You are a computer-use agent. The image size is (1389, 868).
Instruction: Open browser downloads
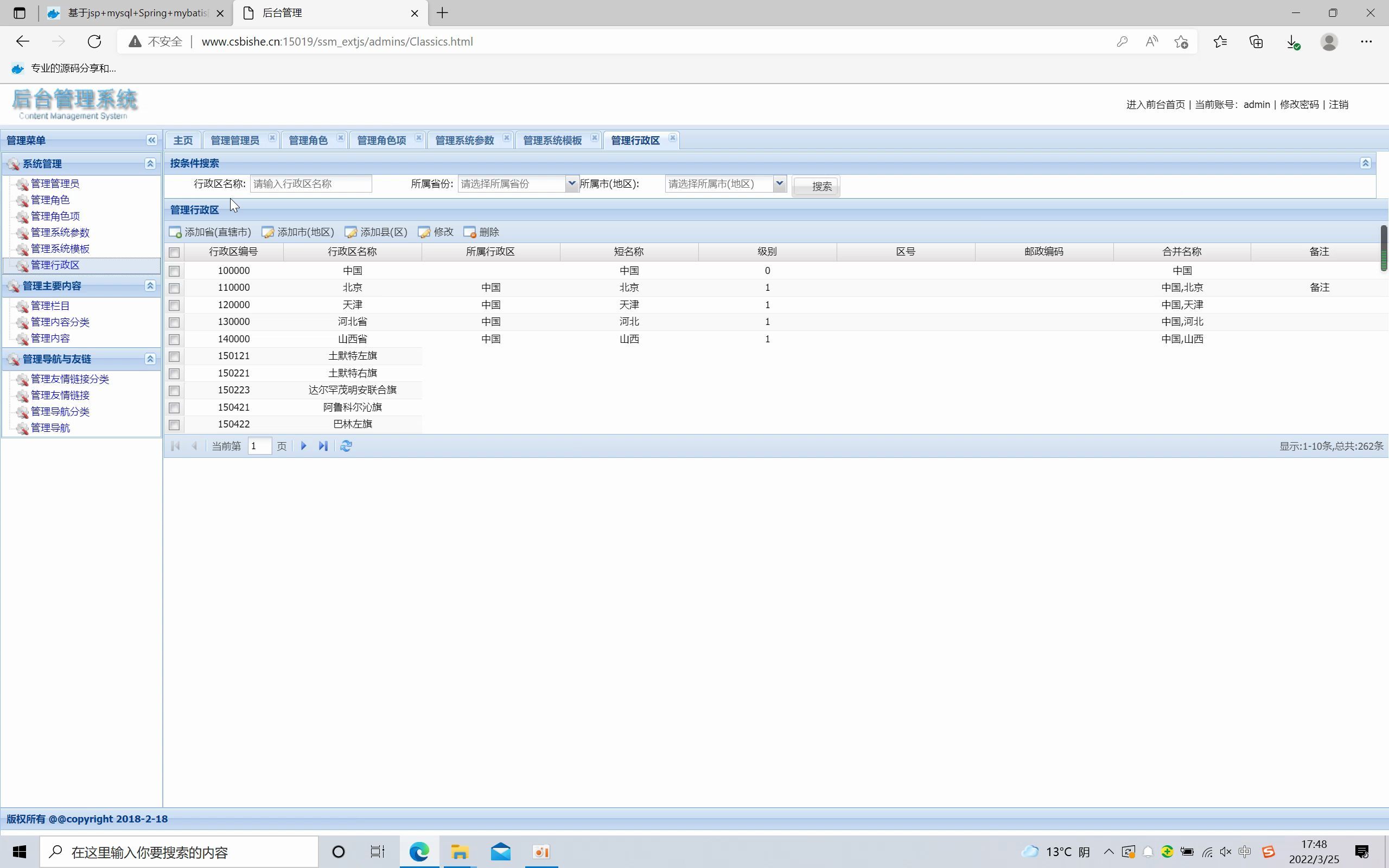1292,41
